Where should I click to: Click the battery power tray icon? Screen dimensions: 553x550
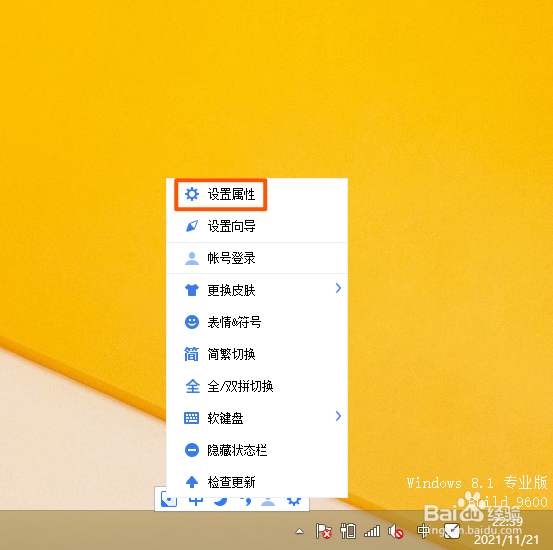[x=348, y=531]
